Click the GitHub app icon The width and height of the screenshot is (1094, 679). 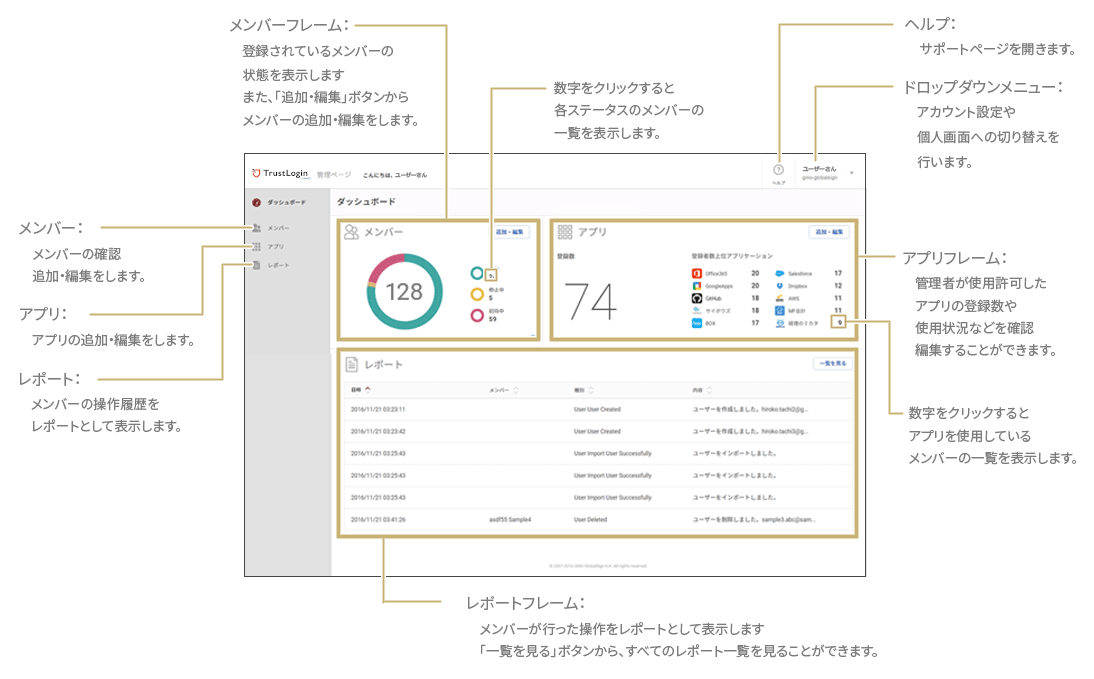tap(696, 298)
